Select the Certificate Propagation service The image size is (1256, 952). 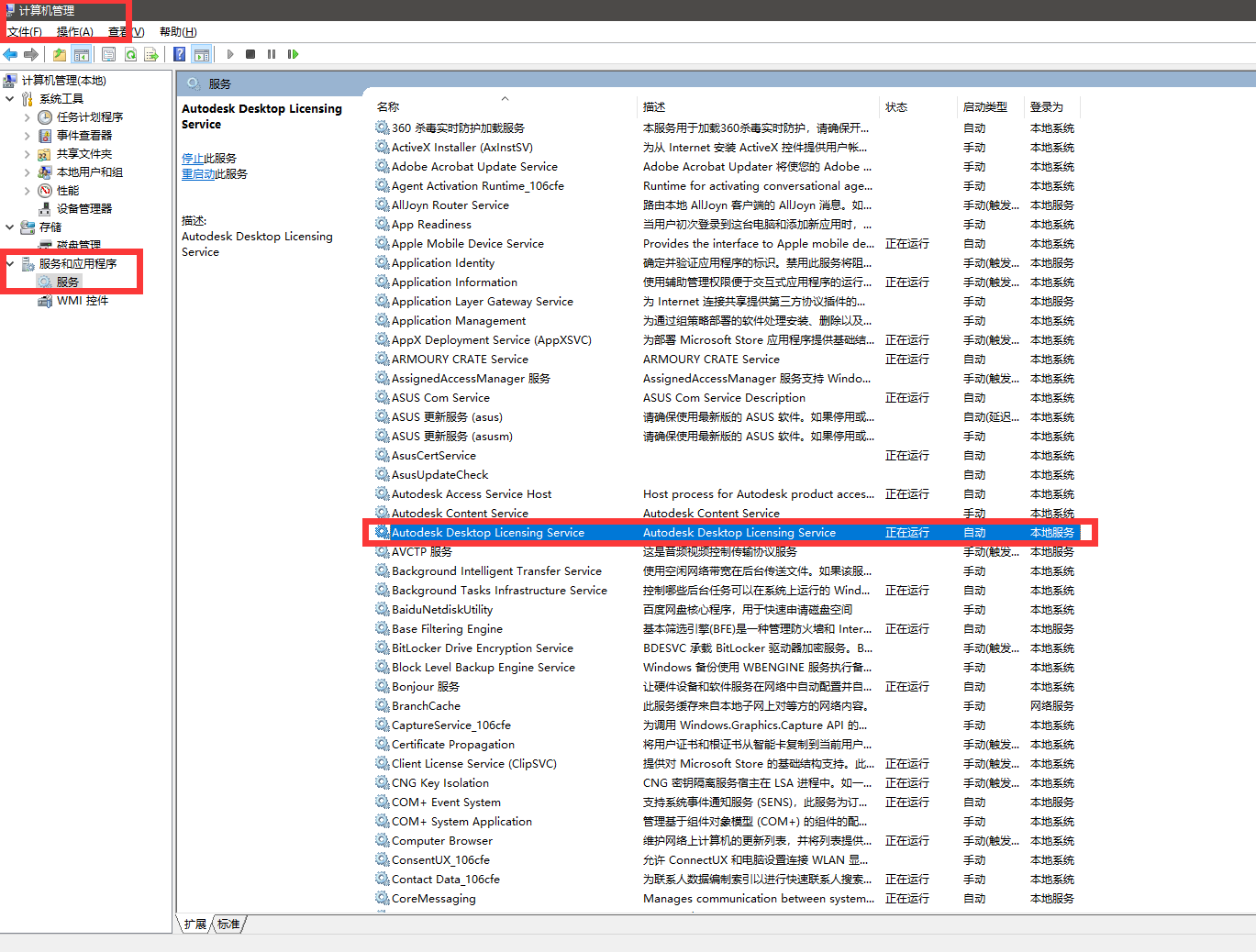pos(728,745)
